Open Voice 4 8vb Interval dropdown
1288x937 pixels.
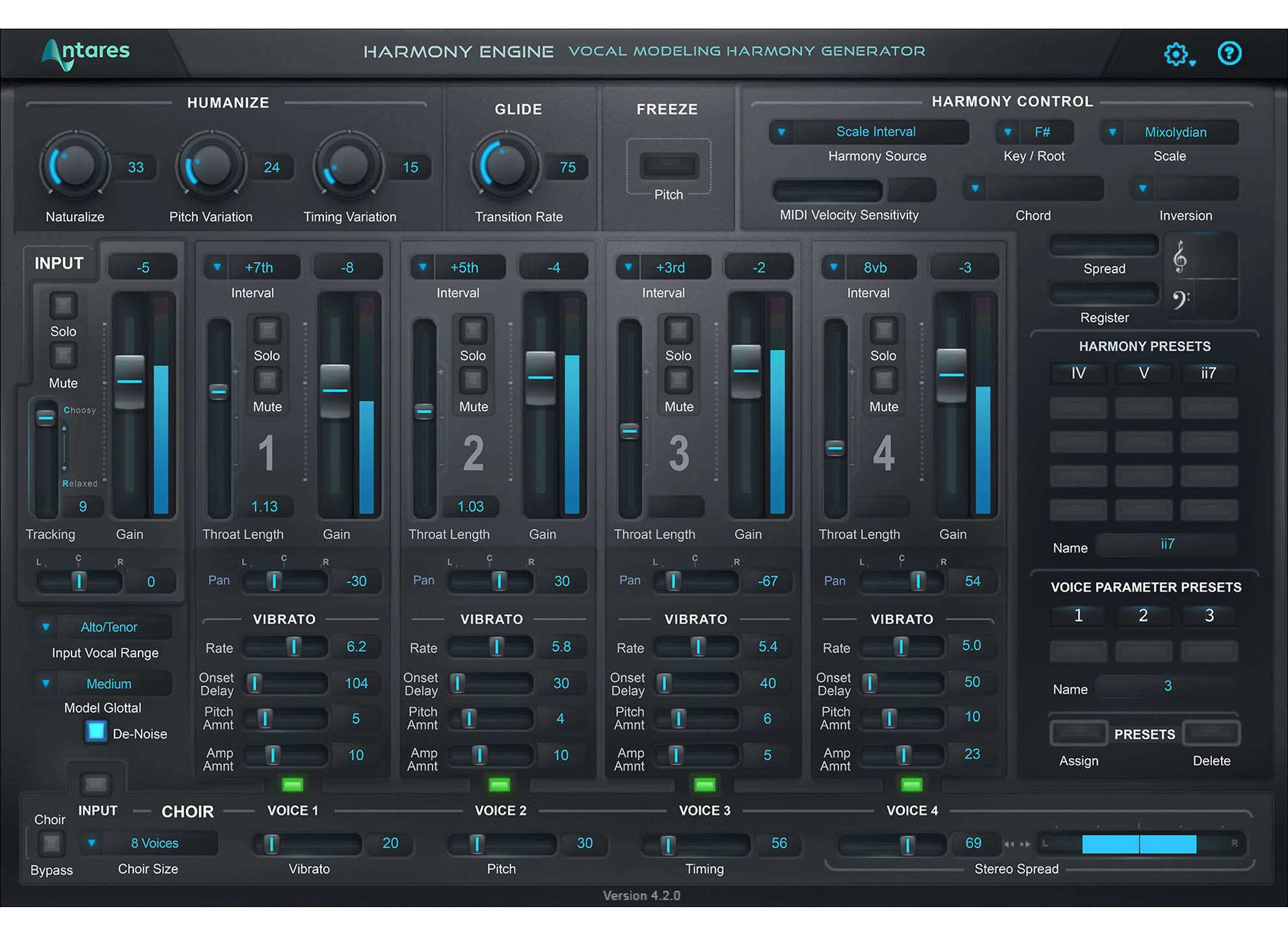pos(868,267)
